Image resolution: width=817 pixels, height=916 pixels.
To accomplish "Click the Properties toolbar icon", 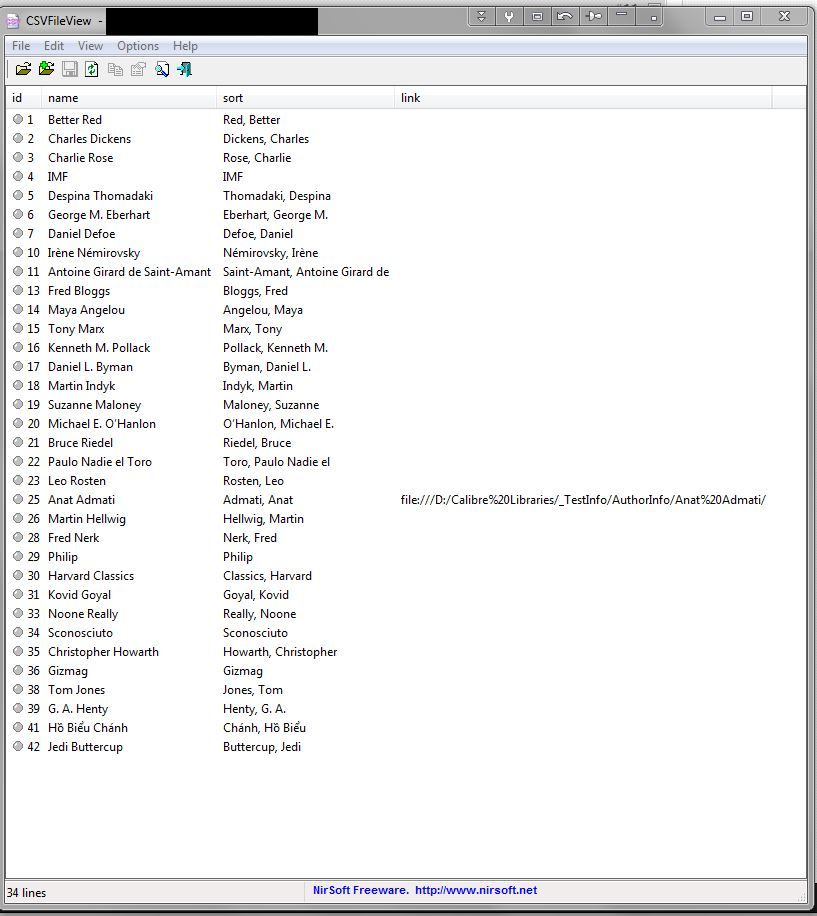I will click(x=138, y=70).
